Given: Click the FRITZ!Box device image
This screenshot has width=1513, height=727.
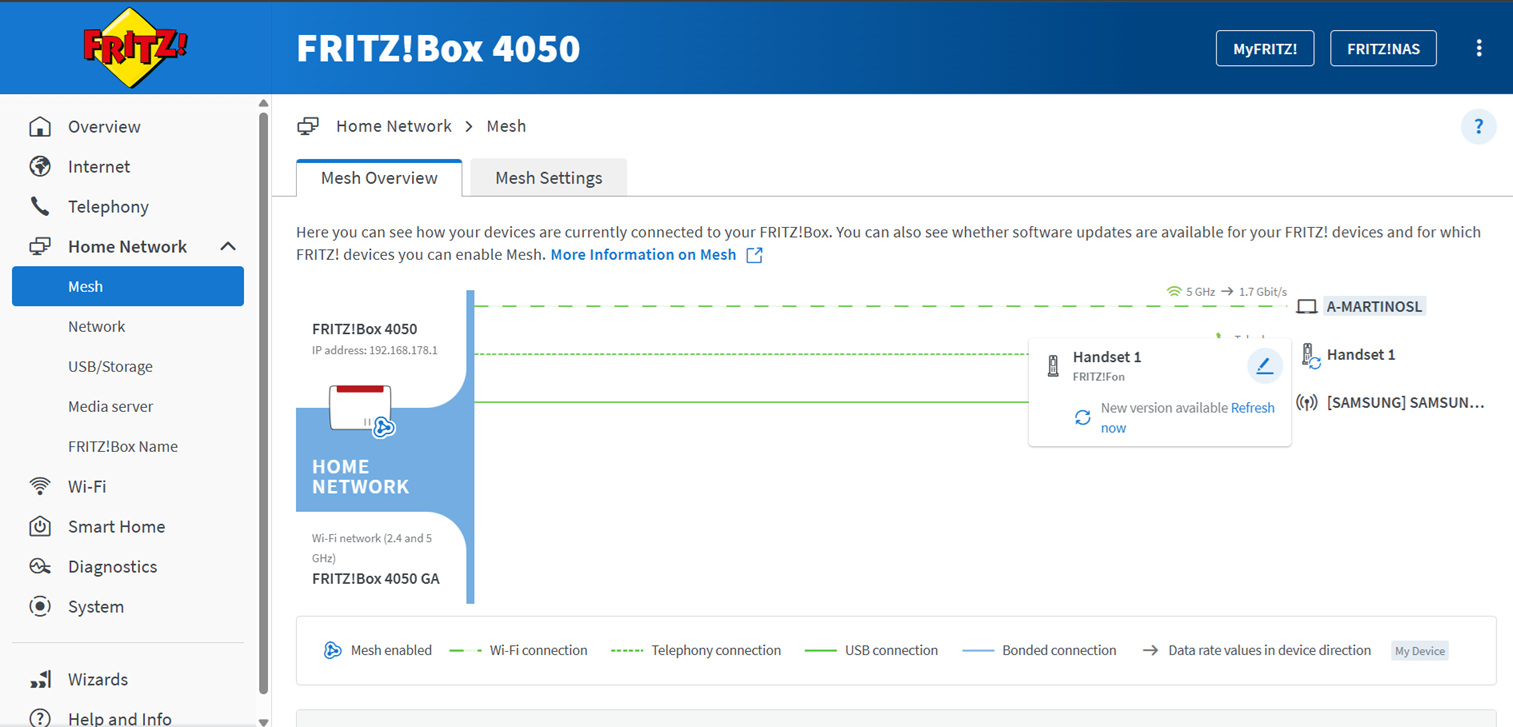Looking at the screenshot, I should tap(359, 408).
